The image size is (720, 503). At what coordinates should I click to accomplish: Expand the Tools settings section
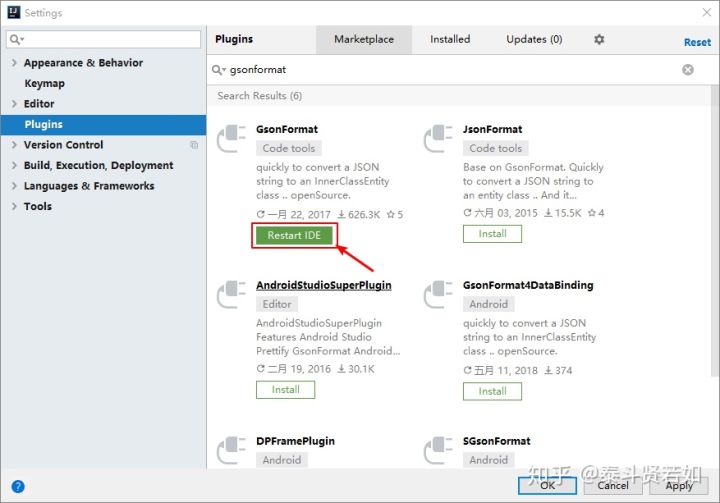point(14,206)
